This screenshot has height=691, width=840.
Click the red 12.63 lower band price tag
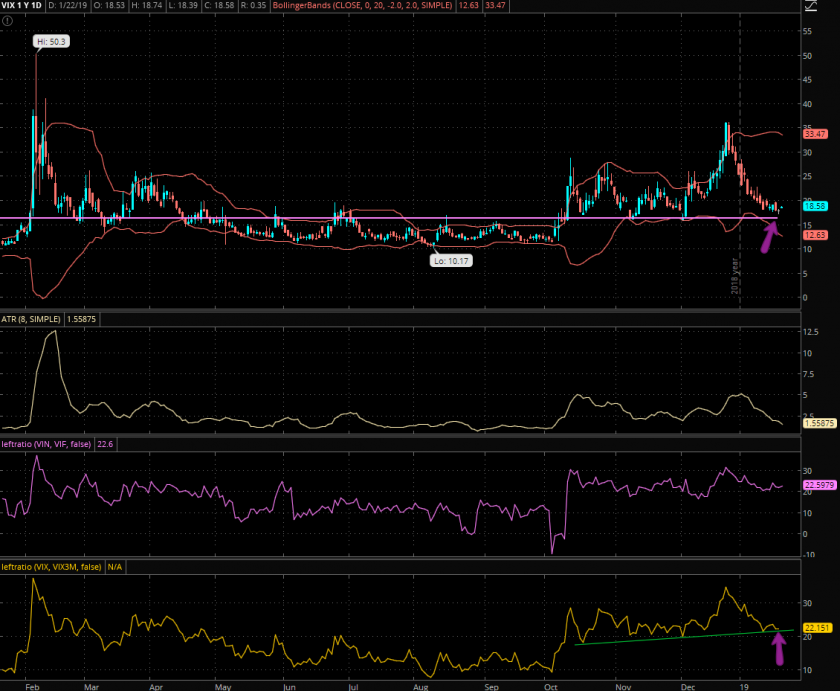click(x=814, y=235)
